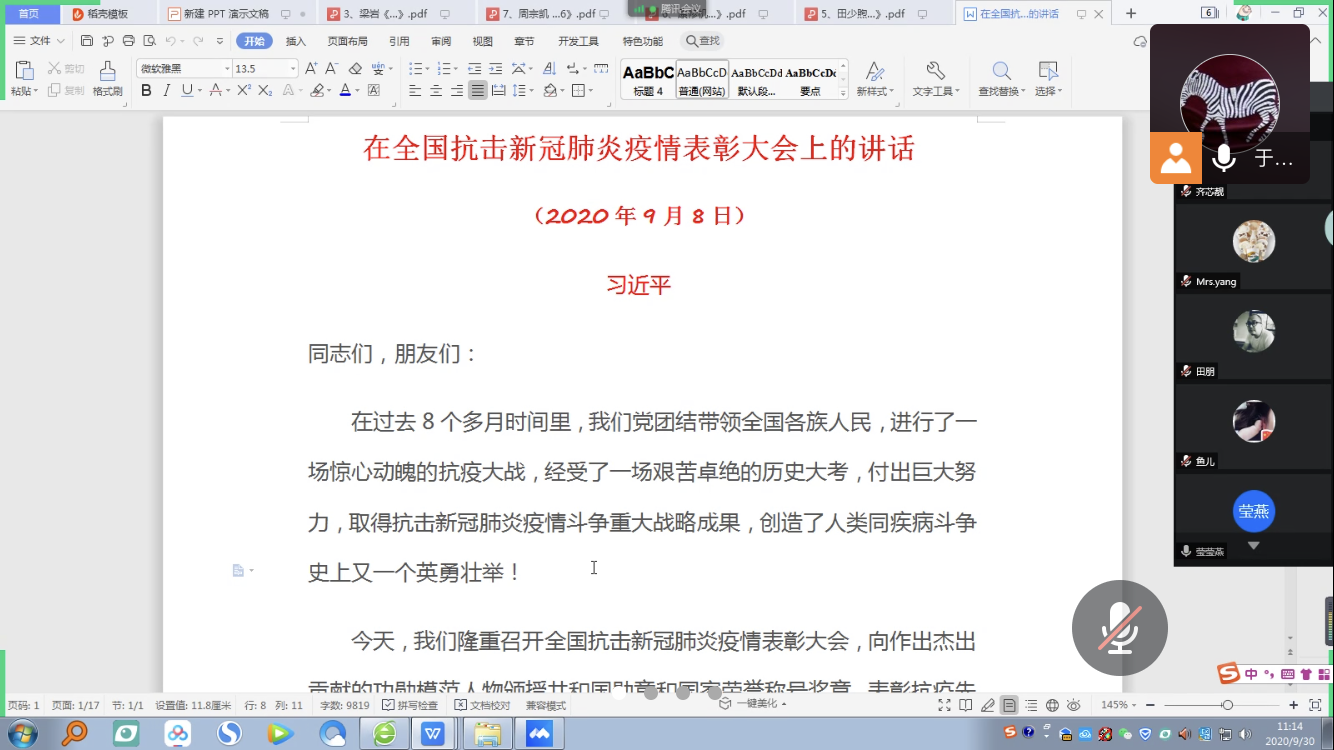Click the New Style (新样式) icon
This screenshot has width=1334, height=750.
[875, 70]
